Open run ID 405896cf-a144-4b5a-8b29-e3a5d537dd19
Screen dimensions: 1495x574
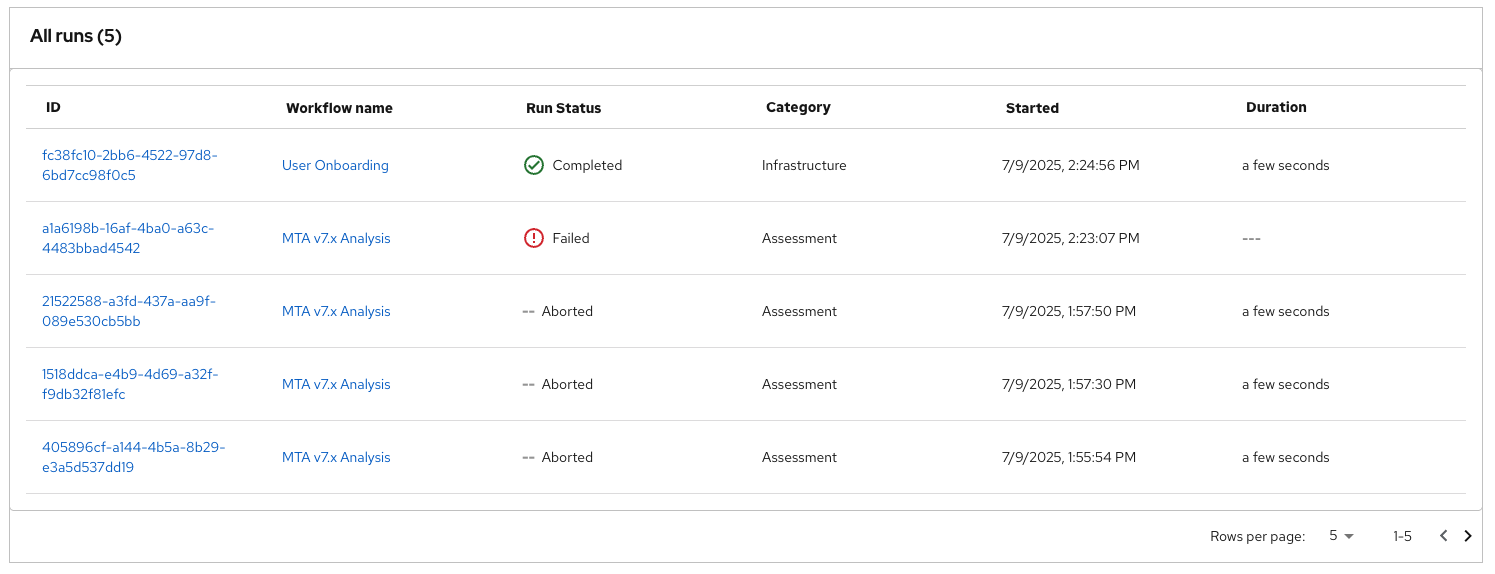pos(133,457)
